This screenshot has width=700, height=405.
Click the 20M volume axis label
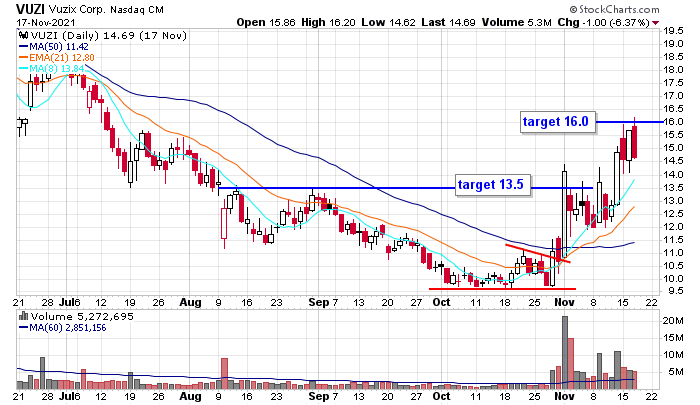673,321
